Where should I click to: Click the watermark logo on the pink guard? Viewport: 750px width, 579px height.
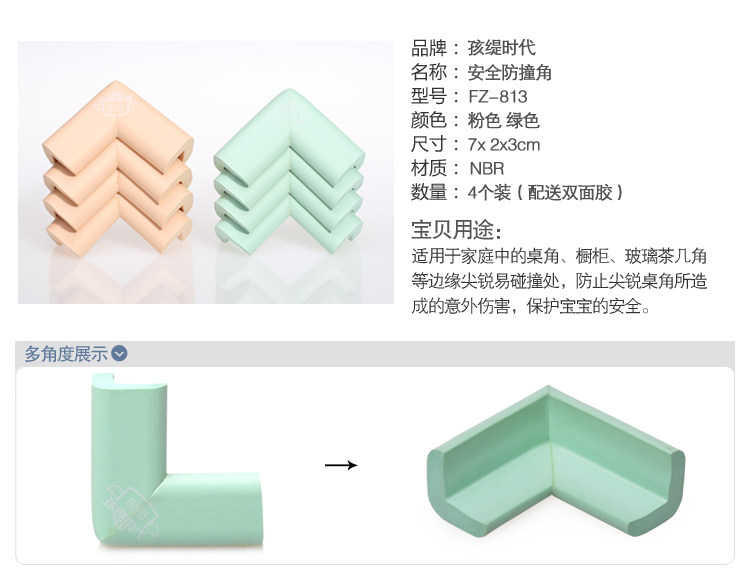112,105
